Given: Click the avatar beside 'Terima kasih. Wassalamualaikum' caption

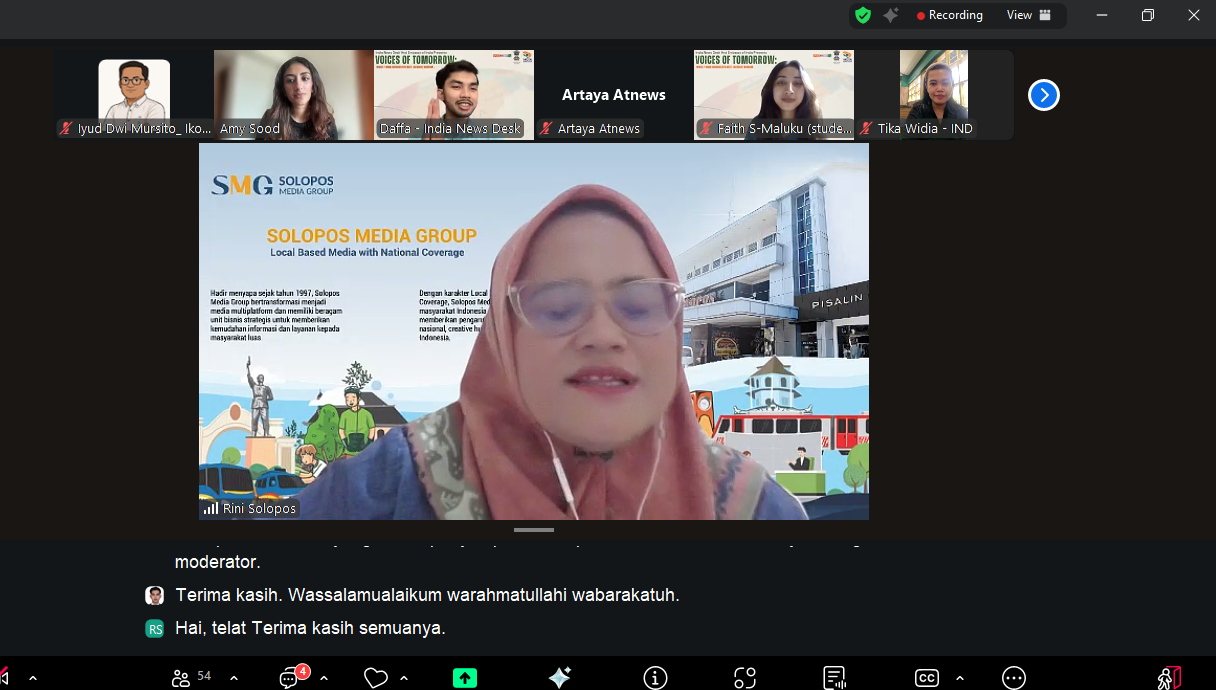Looking at the screenshot, I should pyautogui.click(x=155, y=595).
